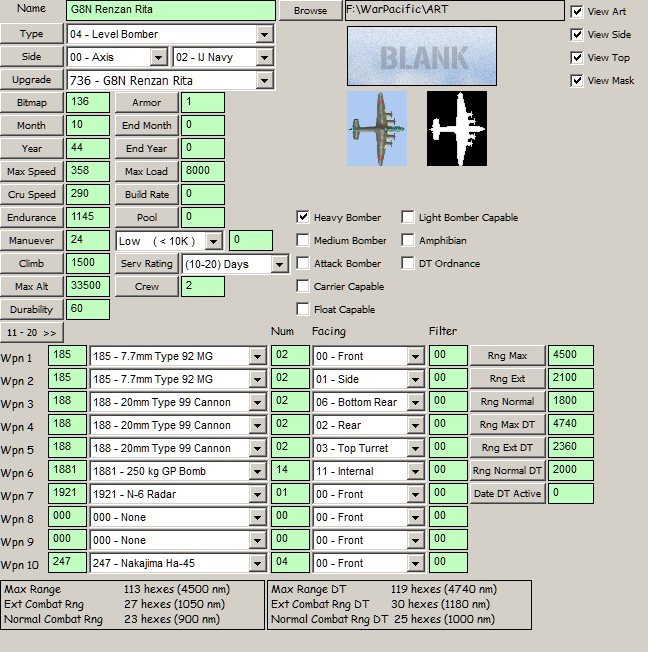Click the Rng Normal DT button

point(507,471)
